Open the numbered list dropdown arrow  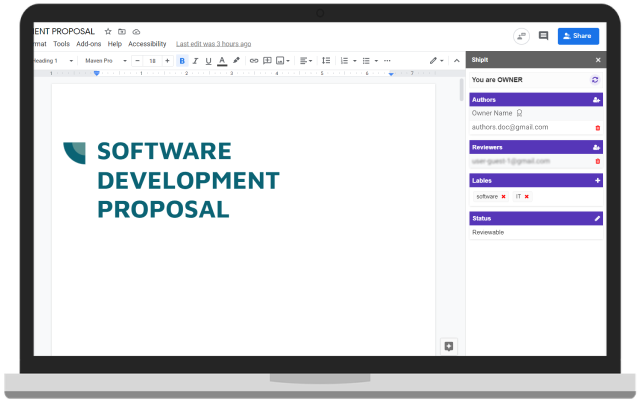(354, 61)
